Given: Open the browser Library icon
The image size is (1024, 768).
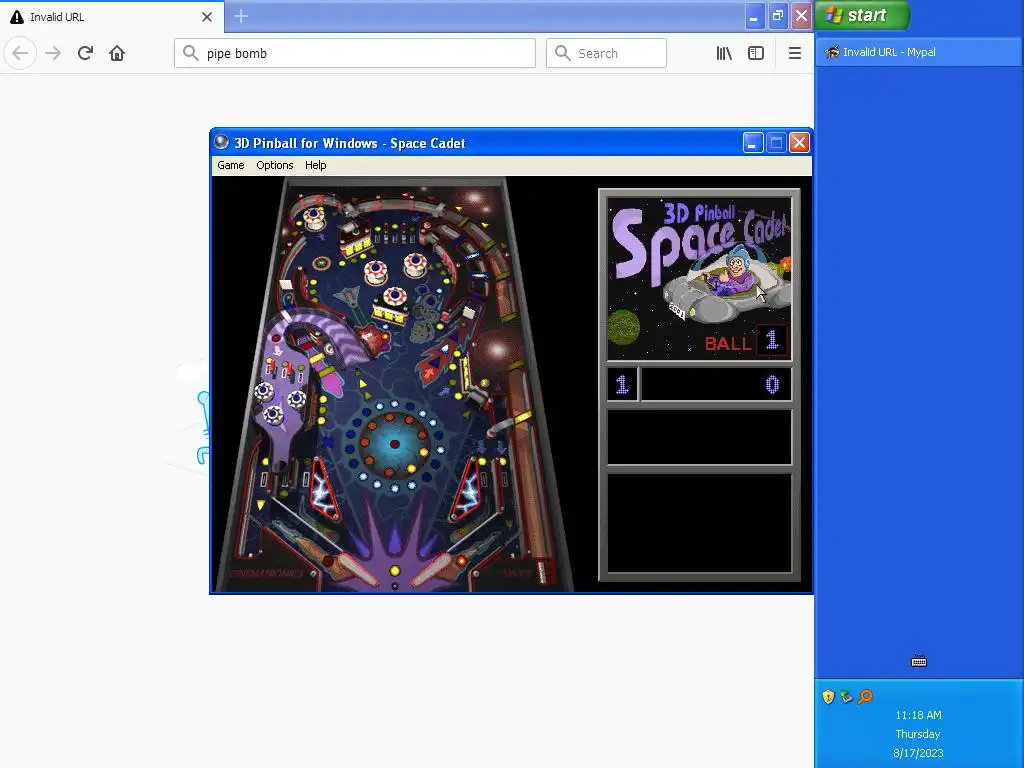Looking at the screenshot, I should point(724,53).
